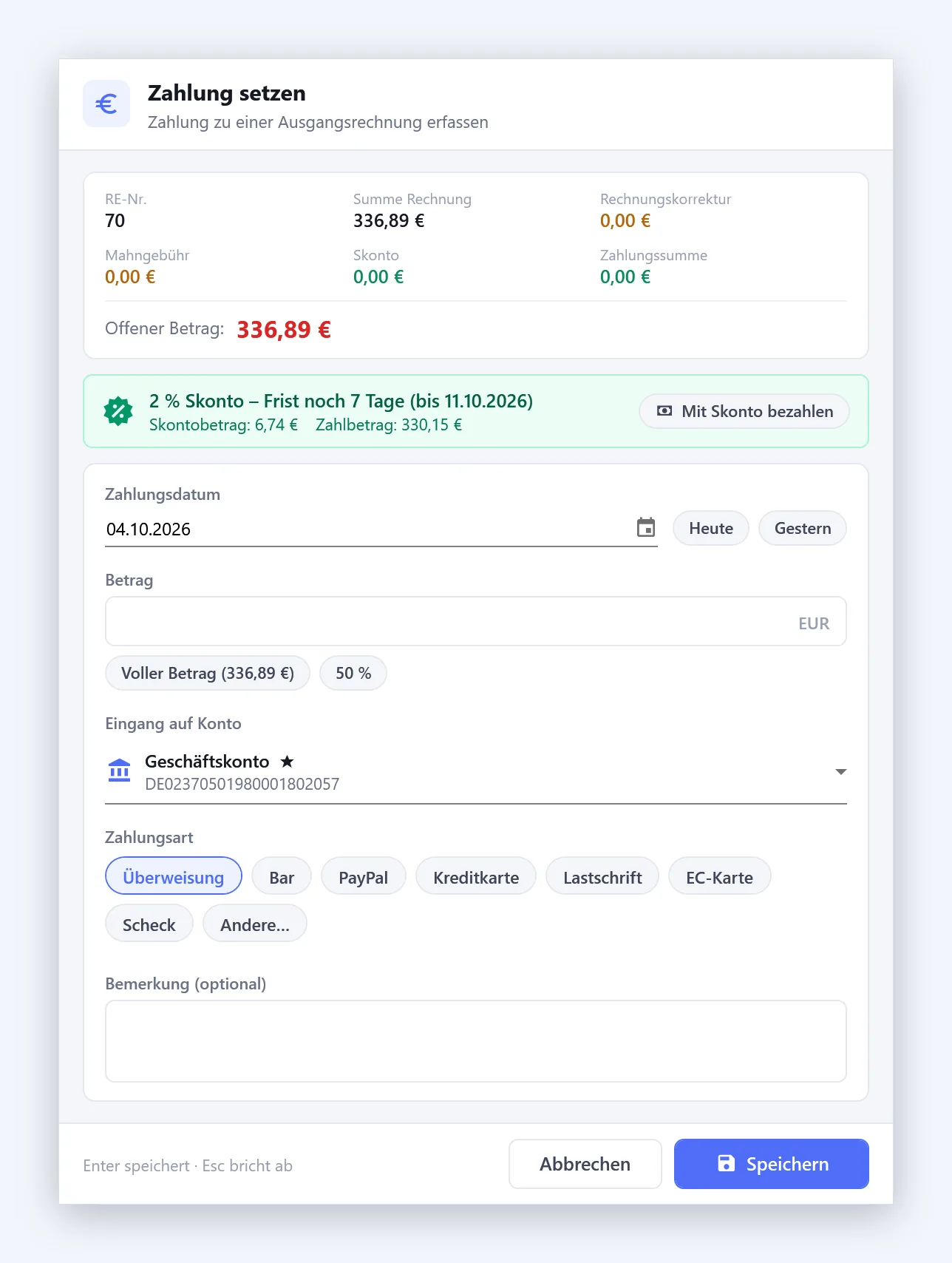
Task: Expand the Eingang auf Konto dropdown arrow
Action: 840,771
